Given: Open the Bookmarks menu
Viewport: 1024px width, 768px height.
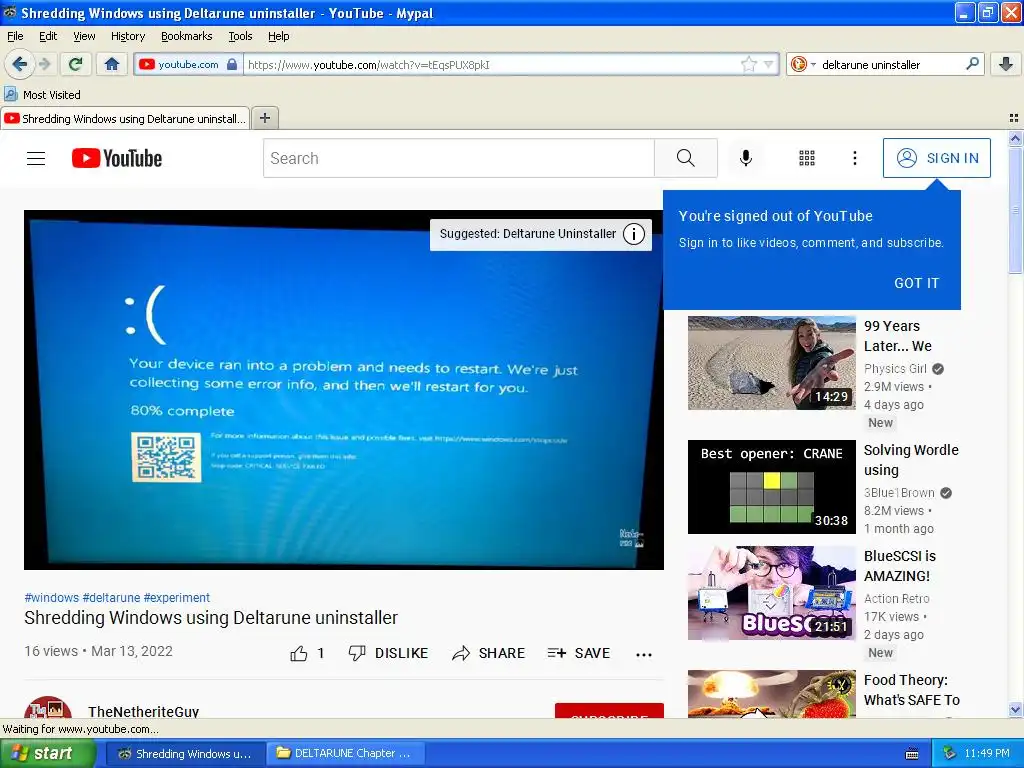Looking at the screenshot, I should click(x=187, y=36).
